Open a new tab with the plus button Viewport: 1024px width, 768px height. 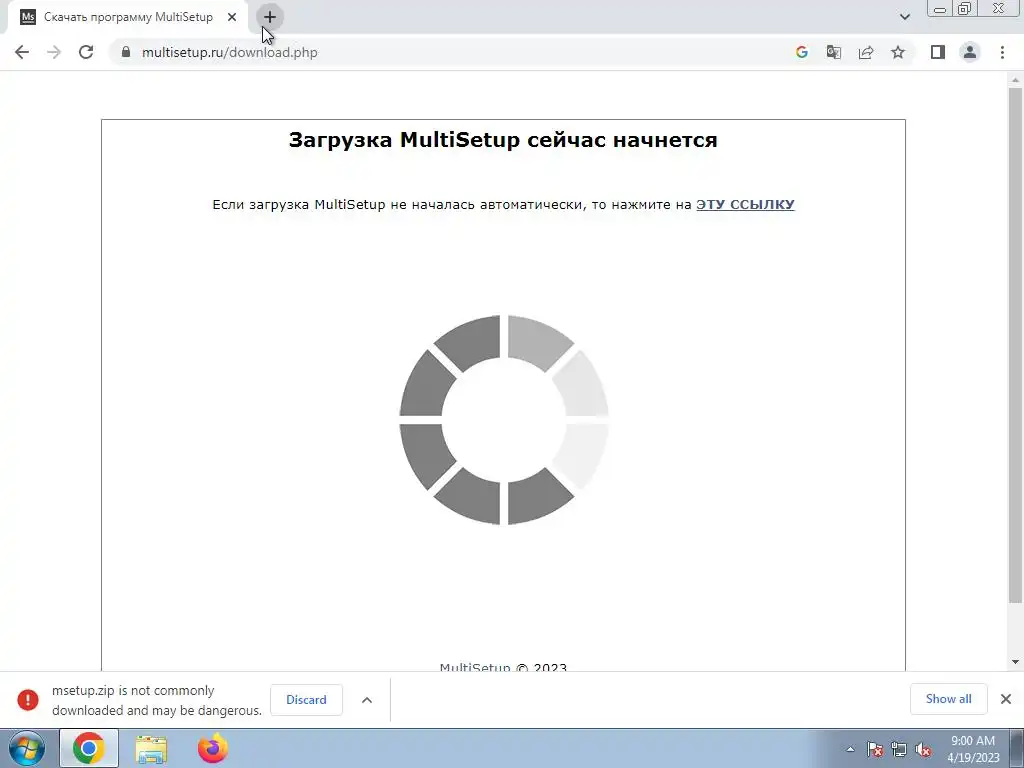coord(270,17)
